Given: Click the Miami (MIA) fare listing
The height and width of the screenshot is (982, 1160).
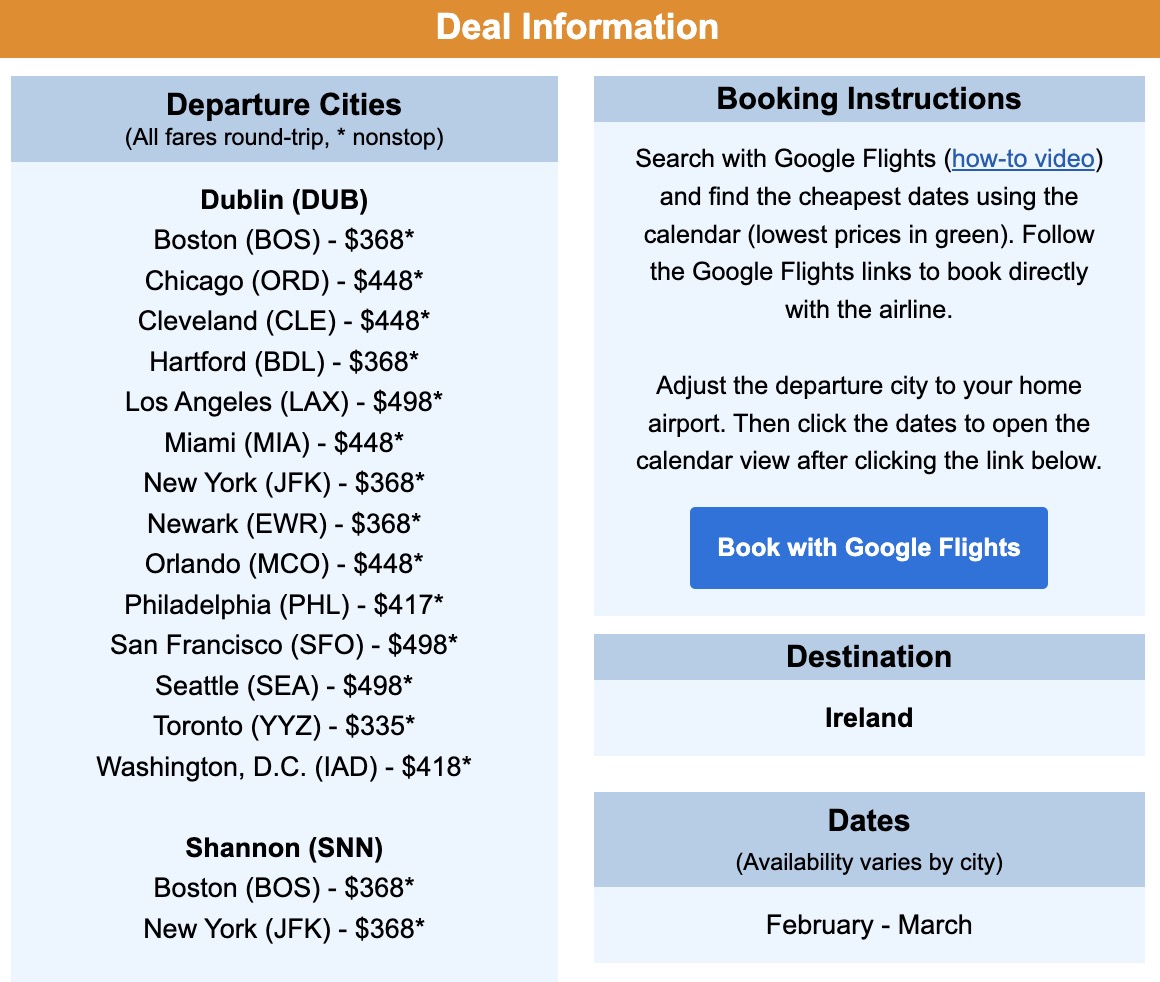Looking at the screenshot, I should [x=283, y=442].
